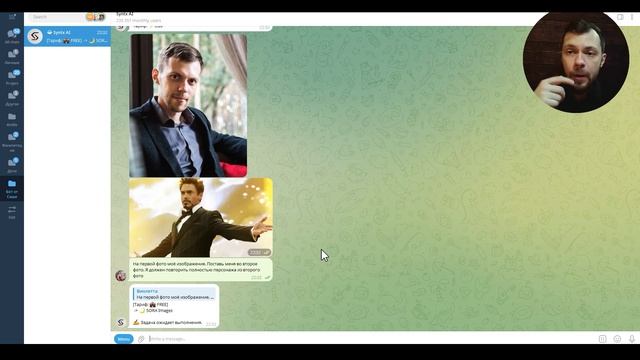Open the emoji picker icon
This screenshot has height=360, width=640.
(617, 339)
